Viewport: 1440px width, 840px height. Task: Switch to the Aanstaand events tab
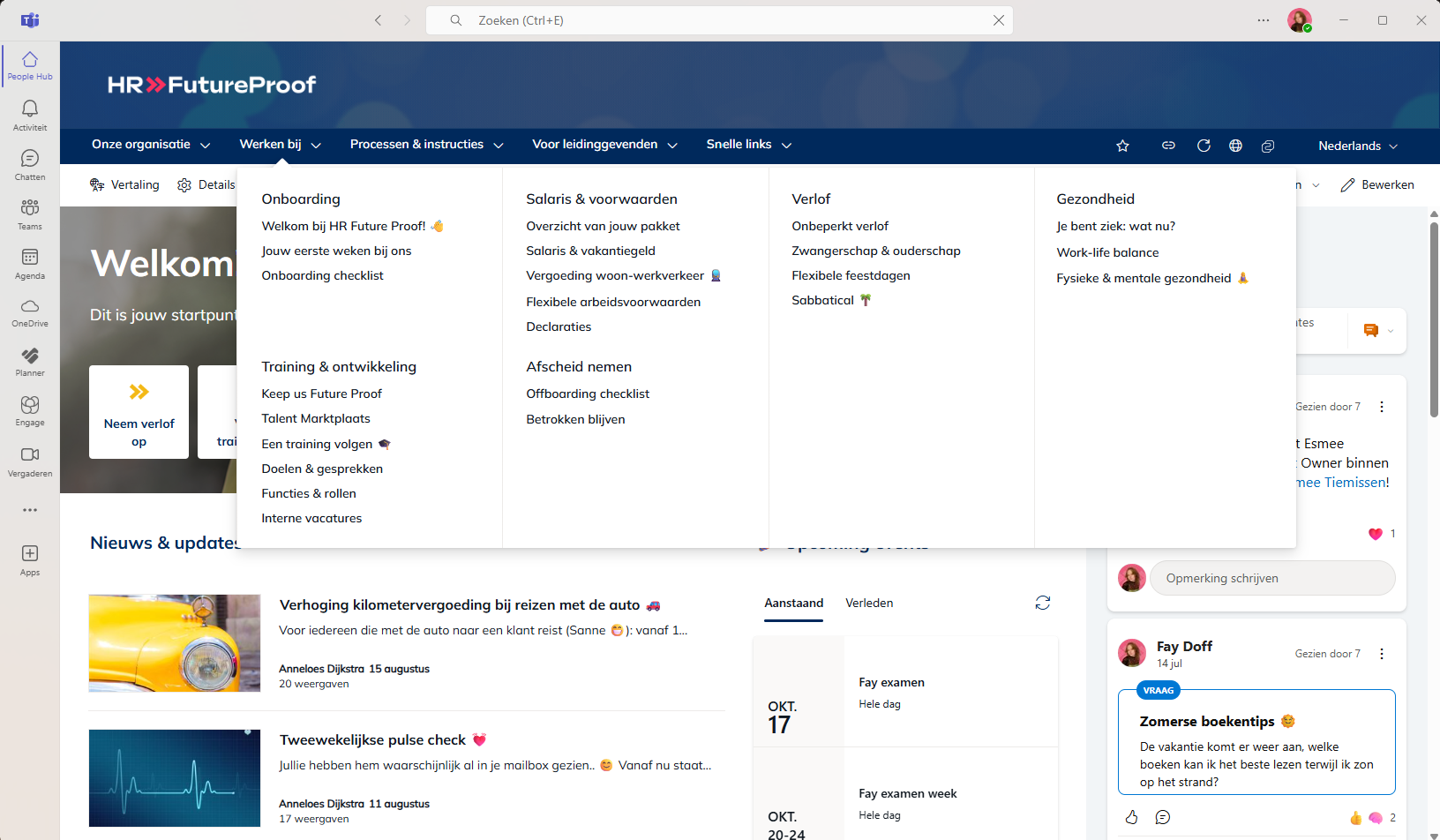point(793,603)
